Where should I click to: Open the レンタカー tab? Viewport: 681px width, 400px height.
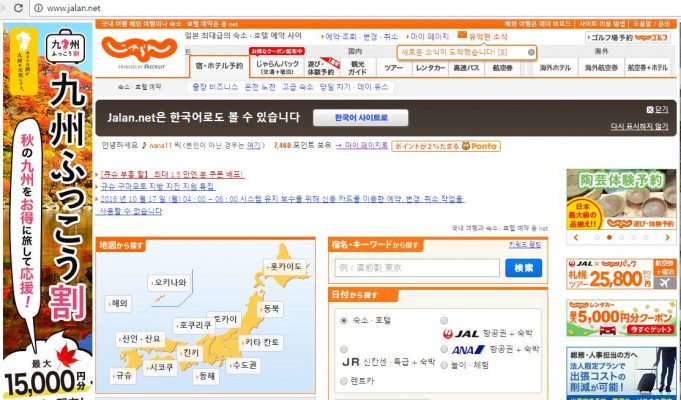430,67
